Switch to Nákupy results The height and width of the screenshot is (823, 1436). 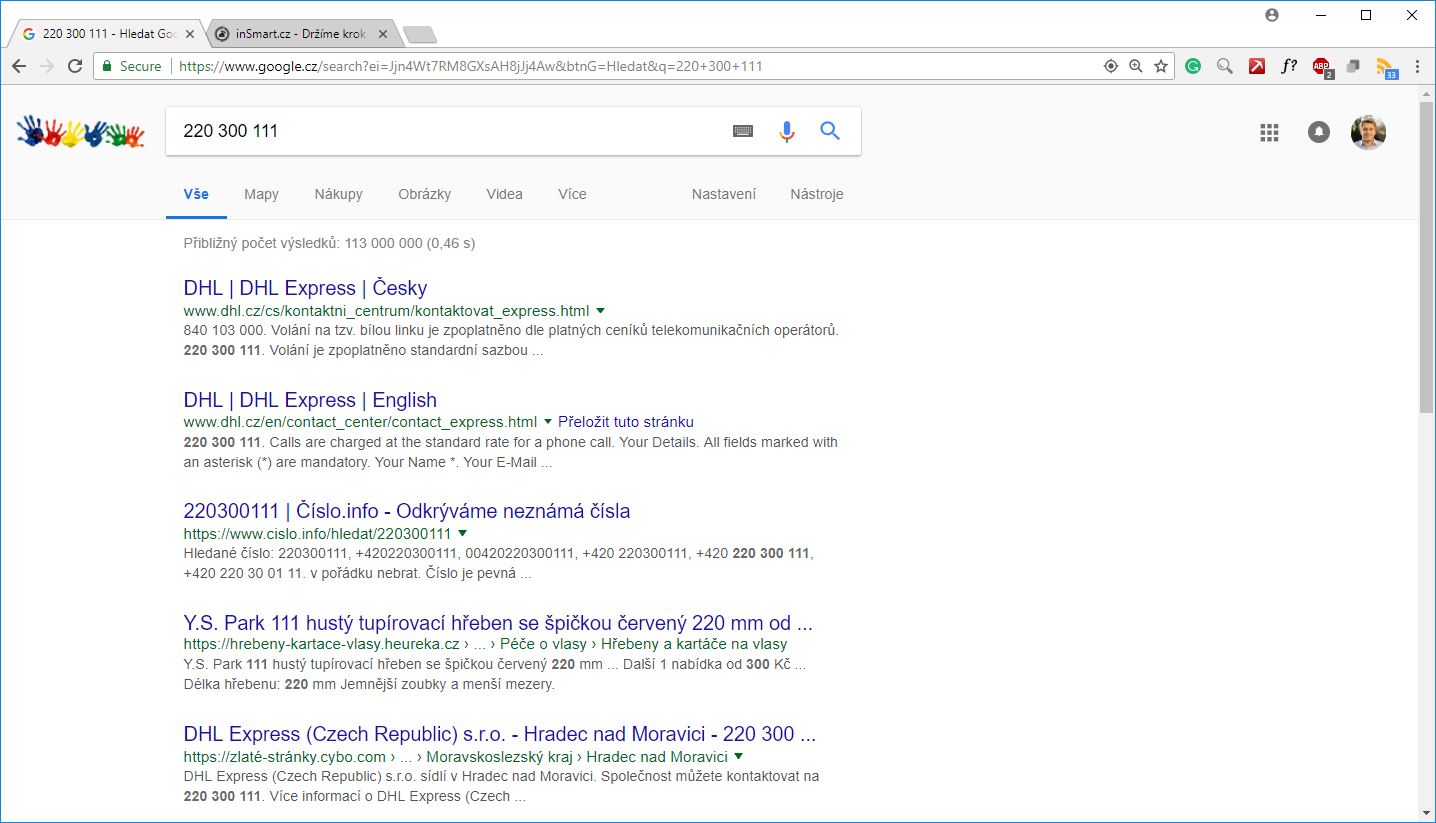[x=338, y=194]
